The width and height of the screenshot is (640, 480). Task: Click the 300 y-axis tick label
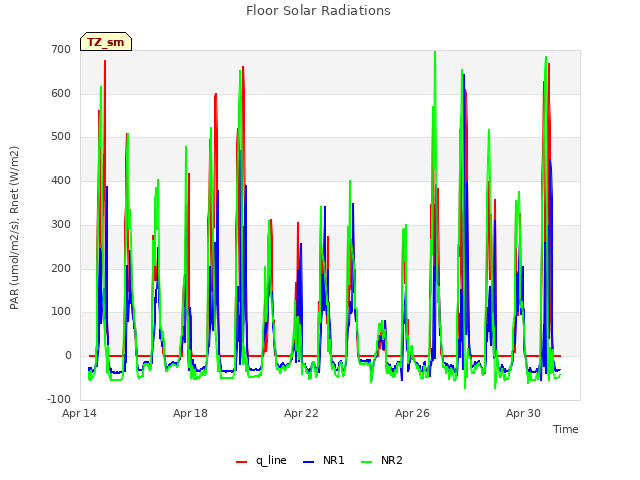61,224
